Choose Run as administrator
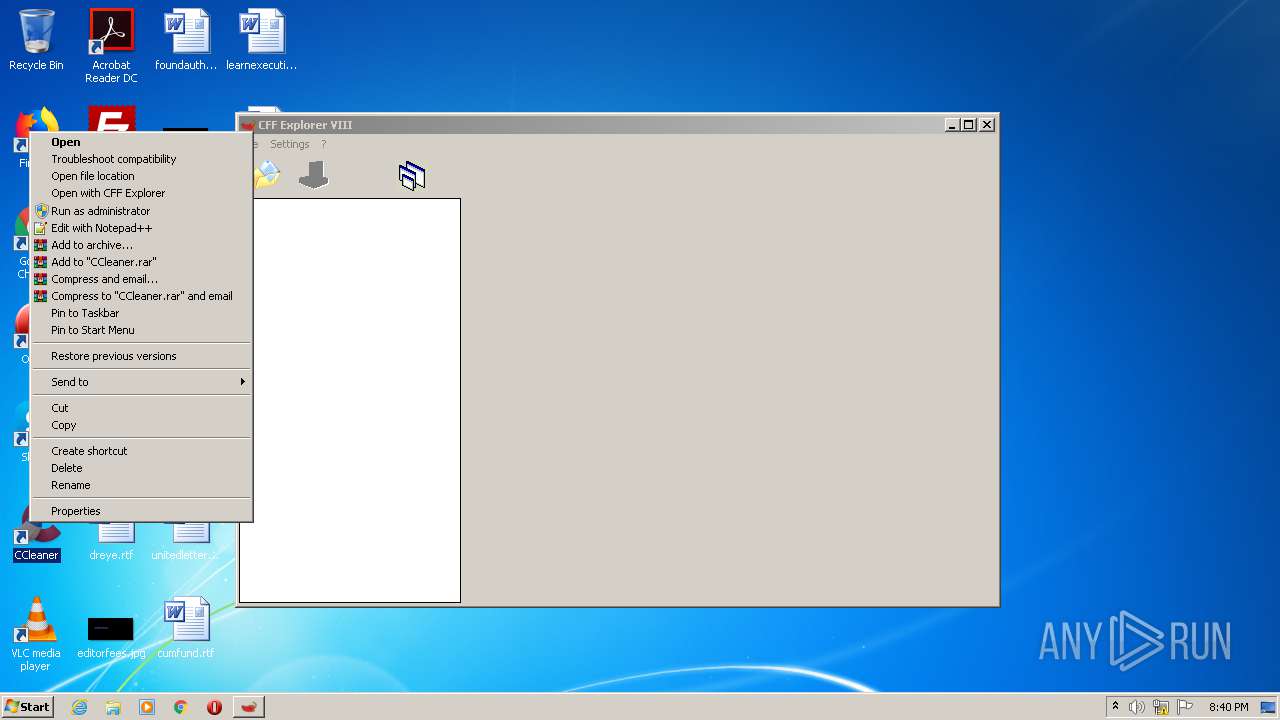 pyautogui.click(x=141, y=211)
